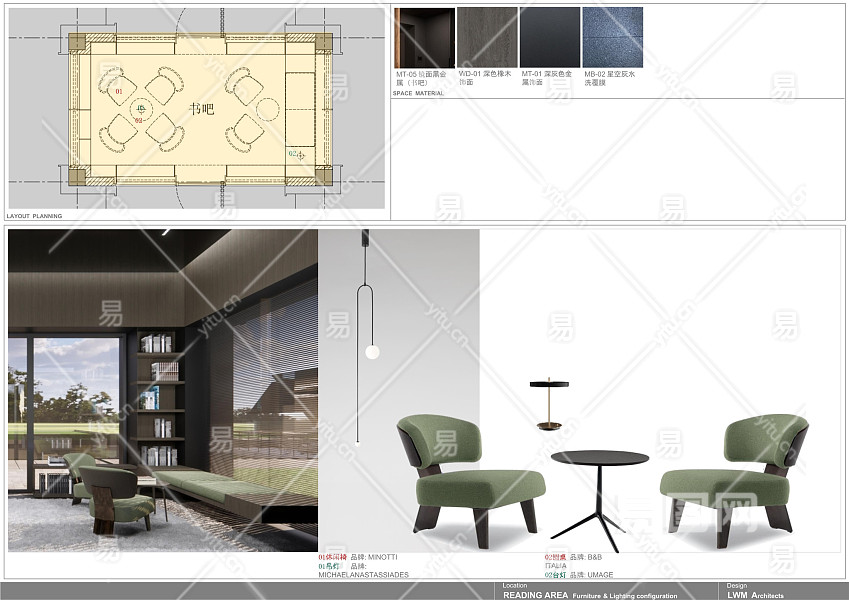
Task: Click the red 02 round table marker
Action: coord(139,121)
